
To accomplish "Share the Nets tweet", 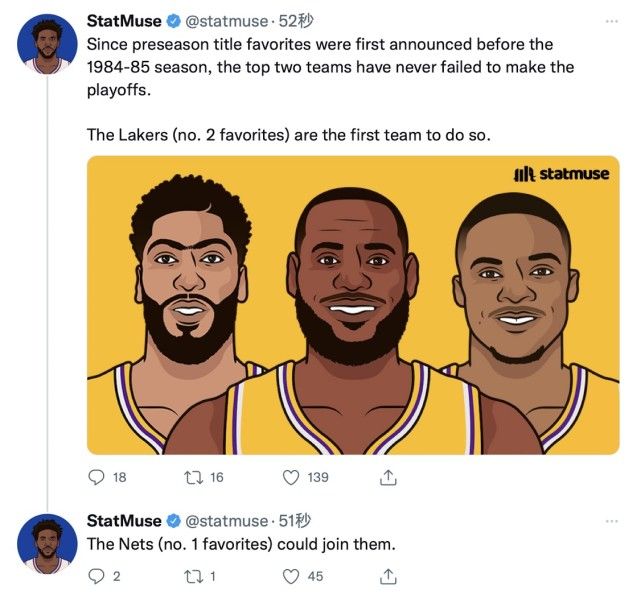I will click(x=388, y=575).
